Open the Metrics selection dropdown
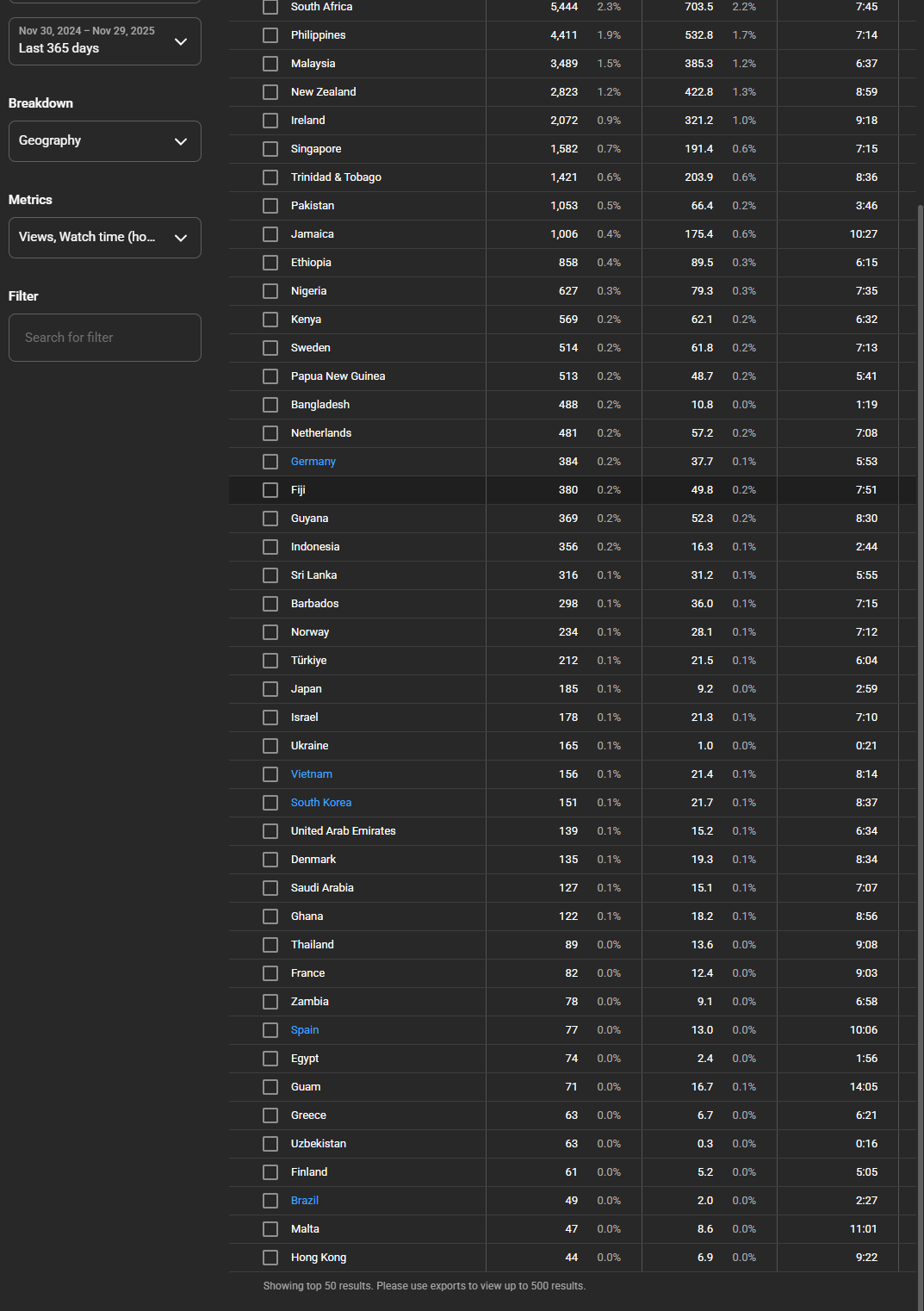924x1311 pixels. [104, 238]
